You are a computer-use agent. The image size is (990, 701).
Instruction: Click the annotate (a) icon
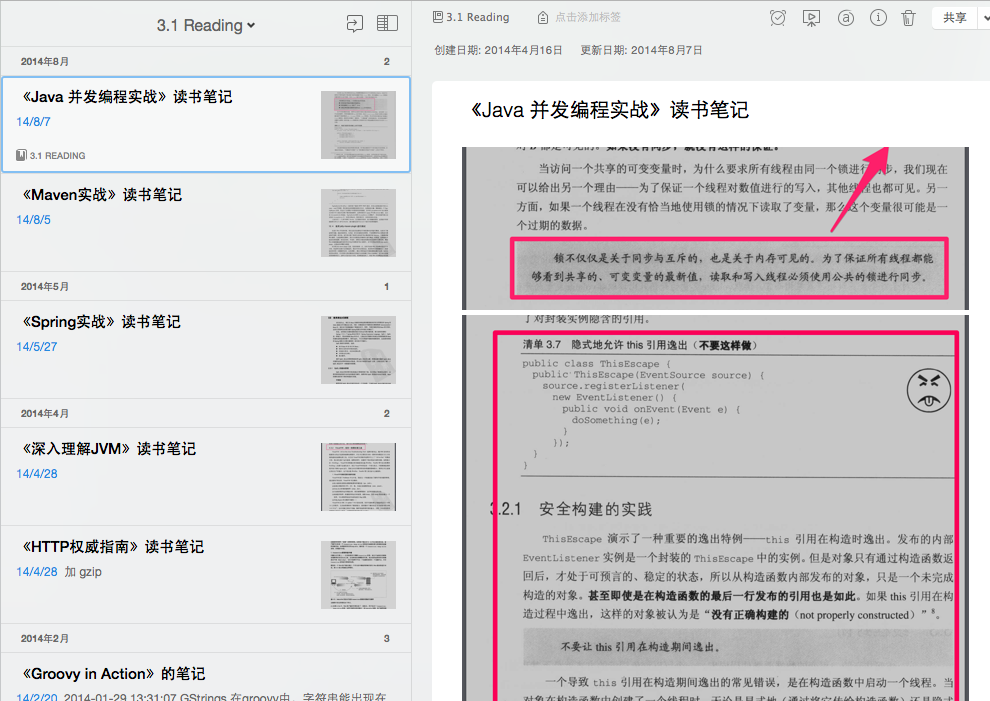pyautogui.click(x=845, y=18)
